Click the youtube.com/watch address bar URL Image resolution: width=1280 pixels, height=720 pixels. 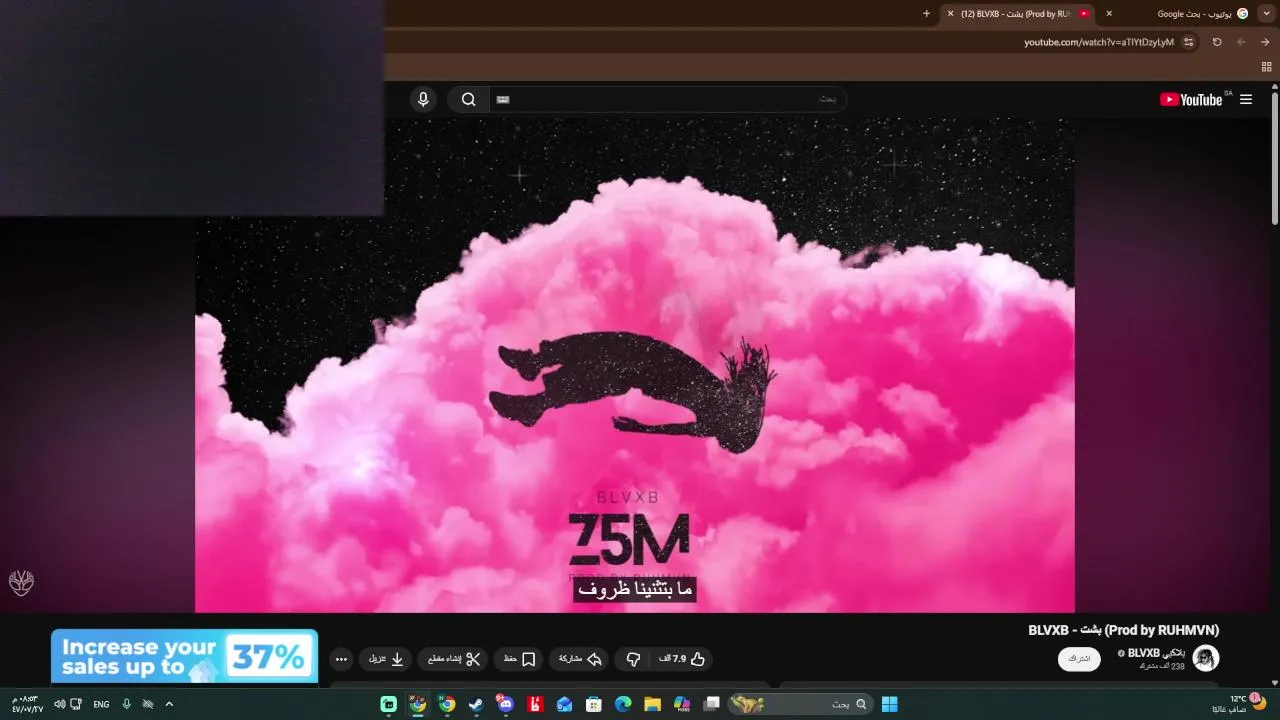pyautogui.click(x=1099, y=42)
